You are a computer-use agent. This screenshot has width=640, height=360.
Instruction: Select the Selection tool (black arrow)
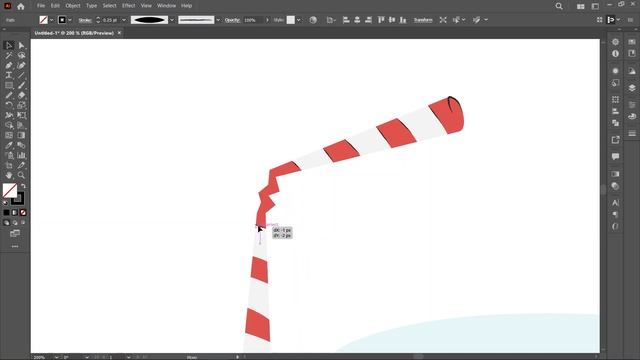tap(9, 45)
